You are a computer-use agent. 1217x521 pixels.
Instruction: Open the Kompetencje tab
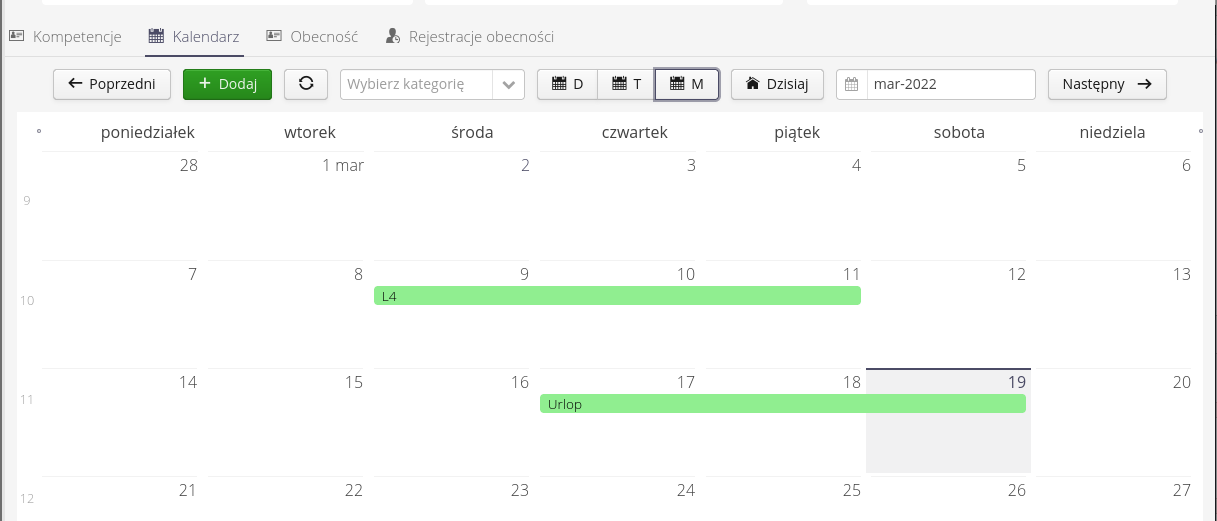tap(66, 37)
